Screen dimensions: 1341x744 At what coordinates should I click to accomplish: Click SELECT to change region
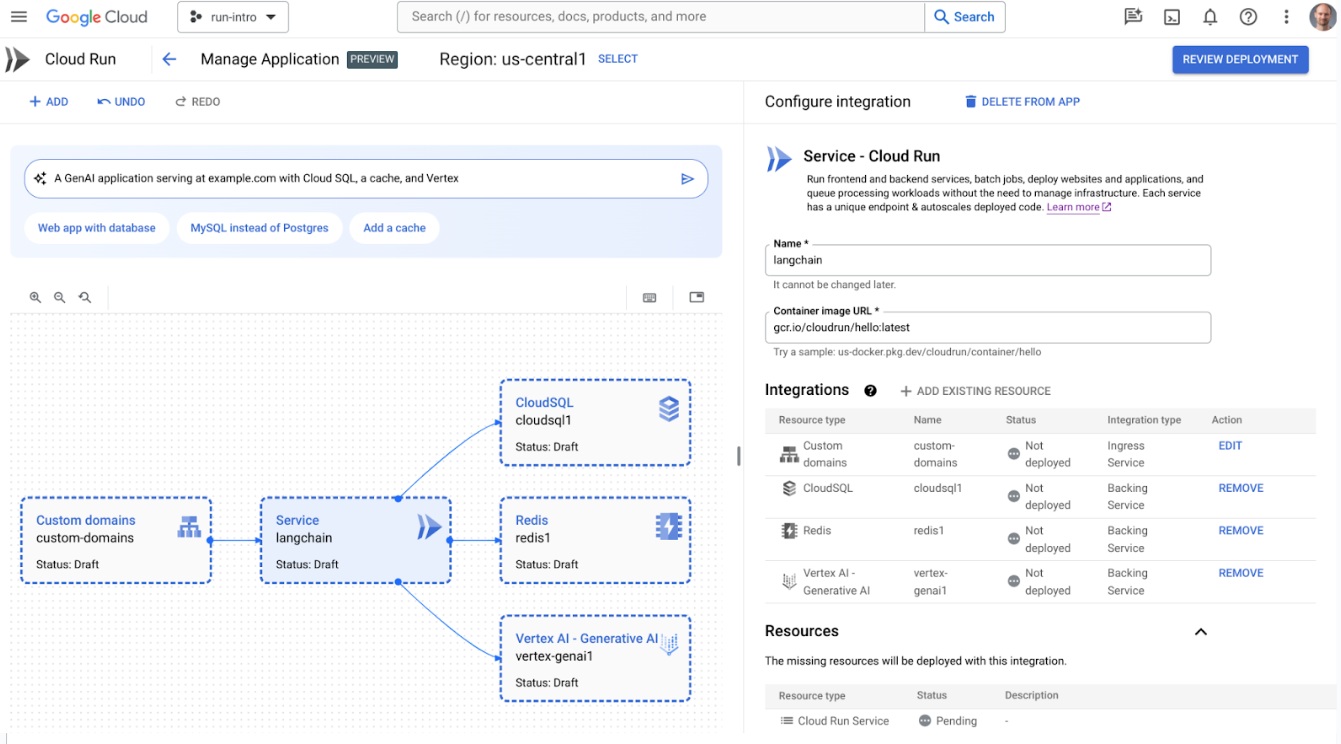tap(617, 59)
